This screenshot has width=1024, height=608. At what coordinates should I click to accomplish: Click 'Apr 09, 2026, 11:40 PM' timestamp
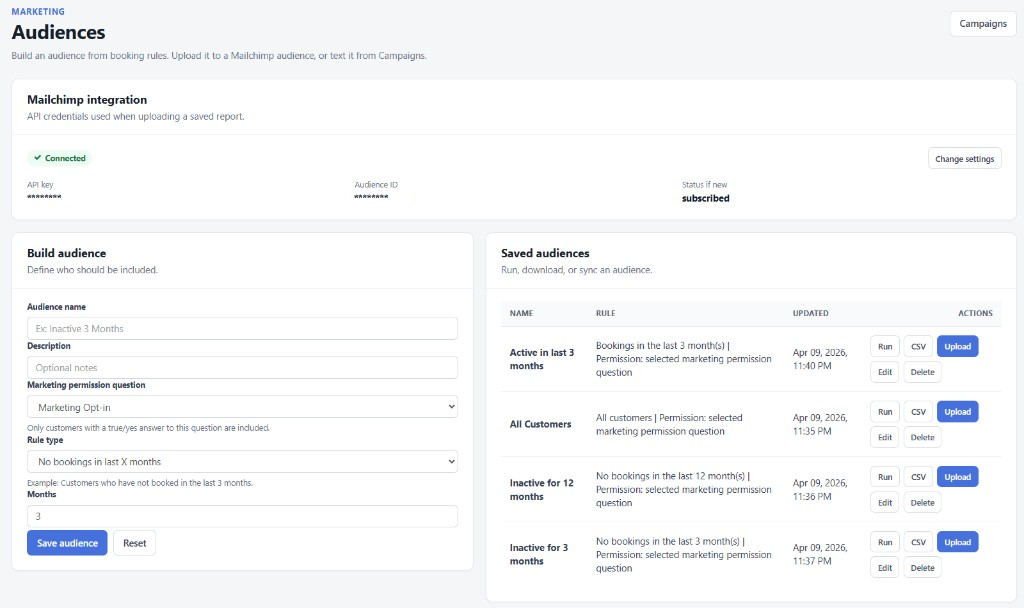click(820, 359)
